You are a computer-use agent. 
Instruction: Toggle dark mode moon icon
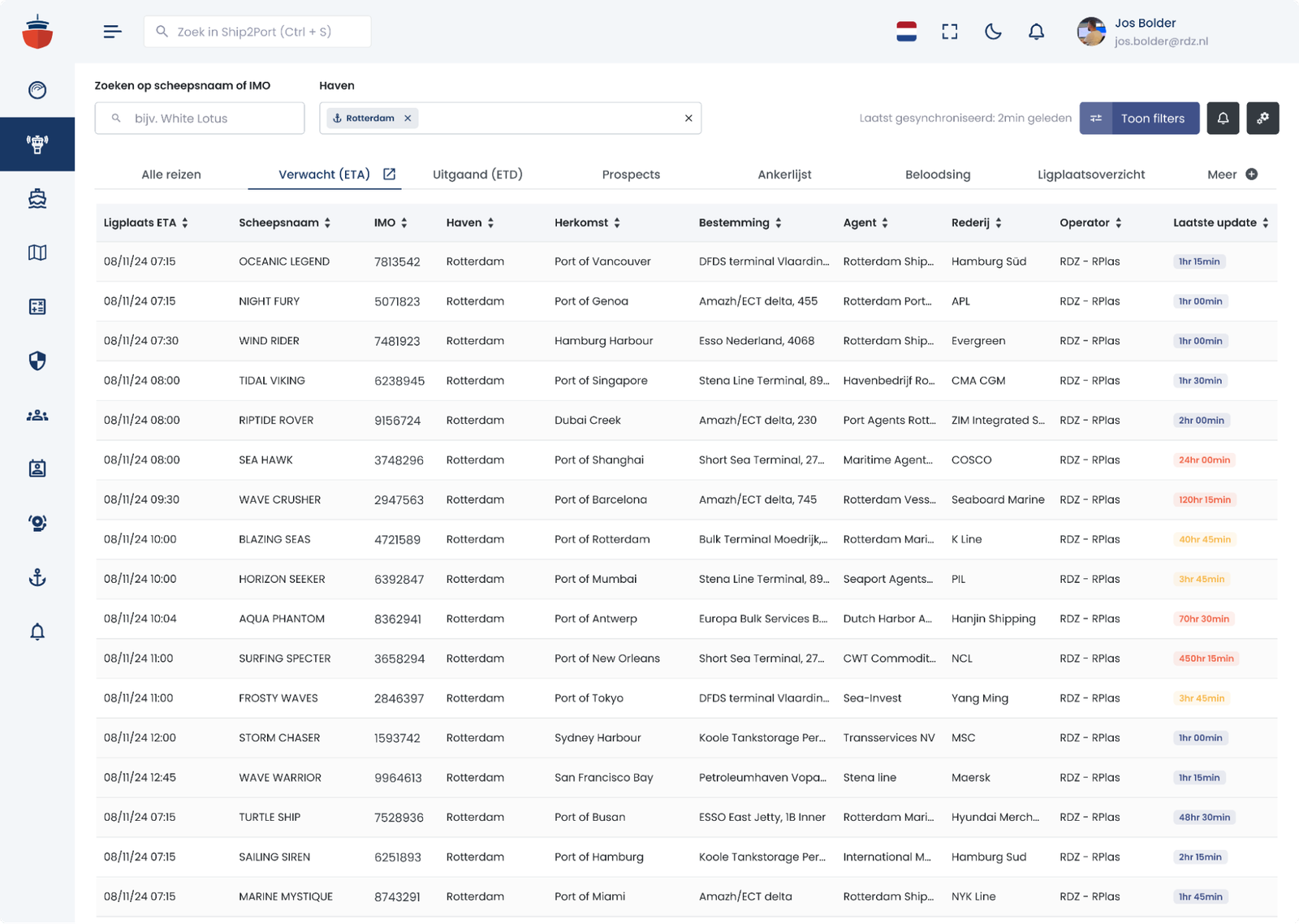point(993,32)
